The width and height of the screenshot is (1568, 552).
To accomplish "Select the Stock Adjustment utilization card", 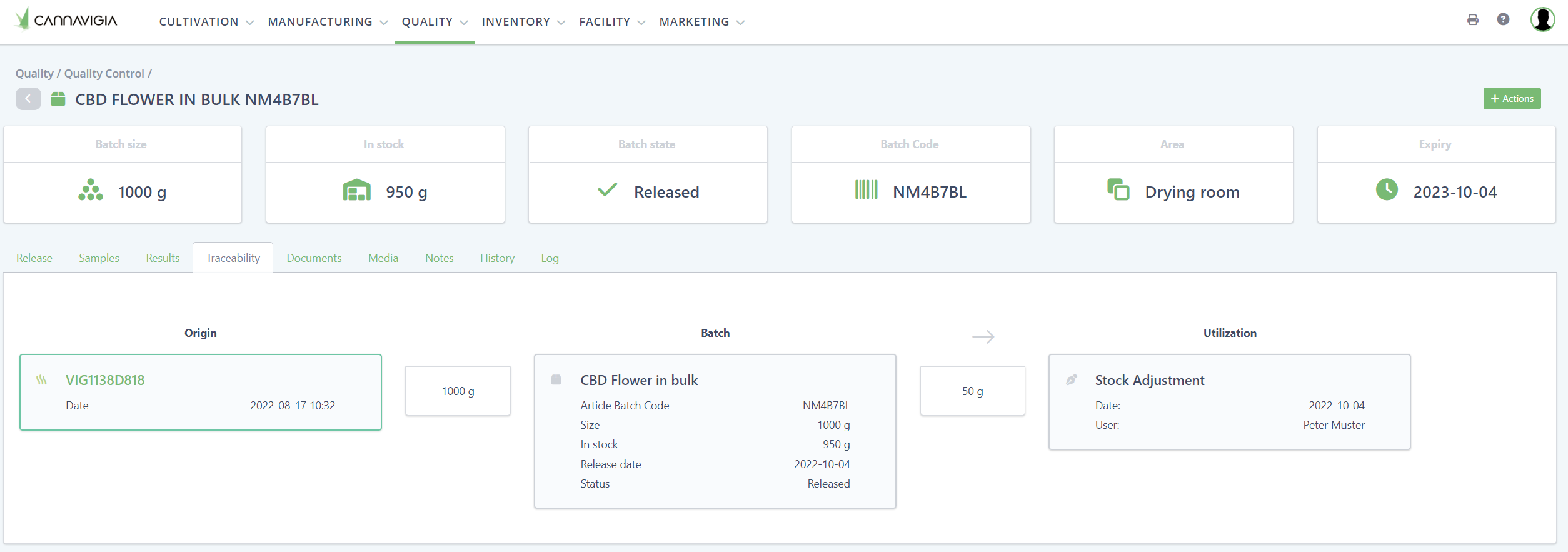I will click(x=1229, y=401).
